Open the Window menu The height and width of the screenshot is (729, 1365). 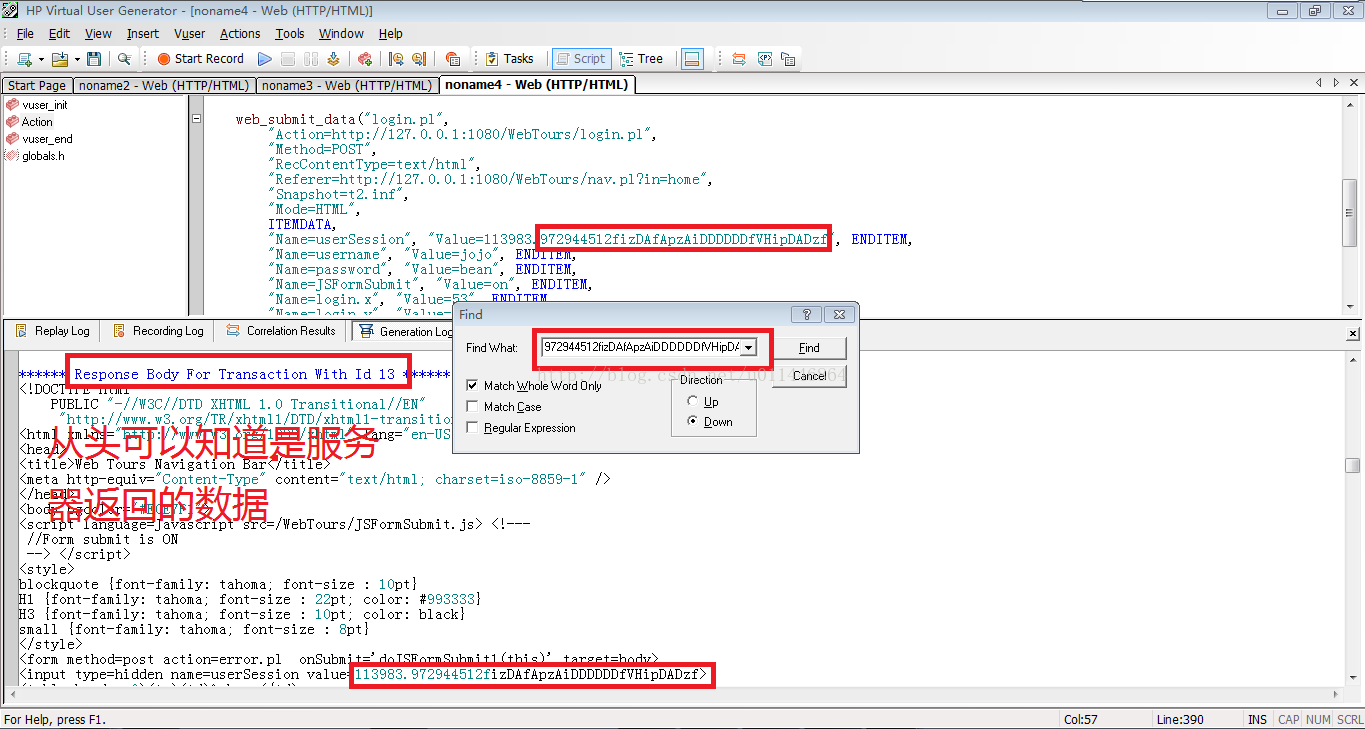point(341,34)
